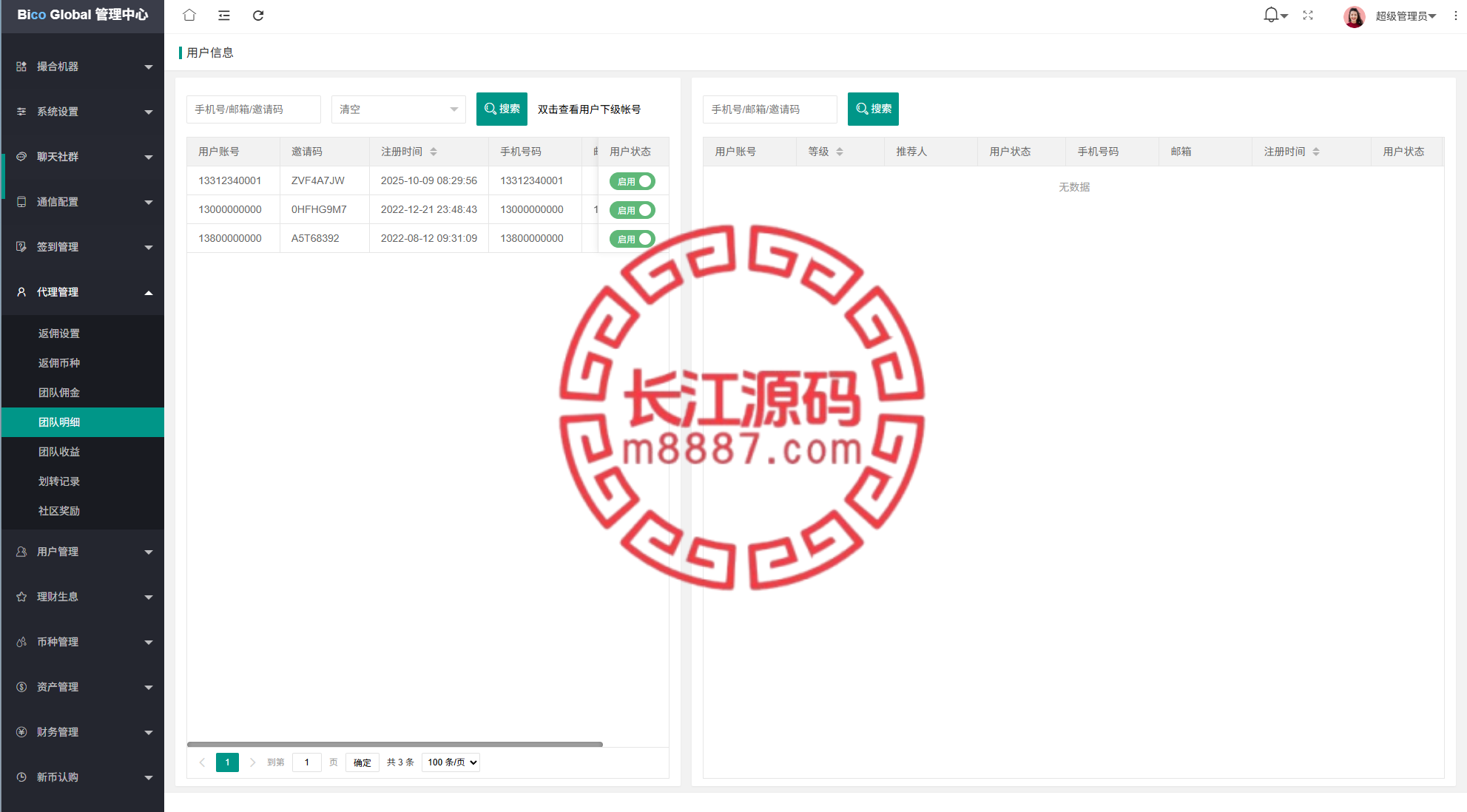Open the 超级管理员 account dropdown
The height and width of the screenshot is (812, 1467).
[1406, 16]
